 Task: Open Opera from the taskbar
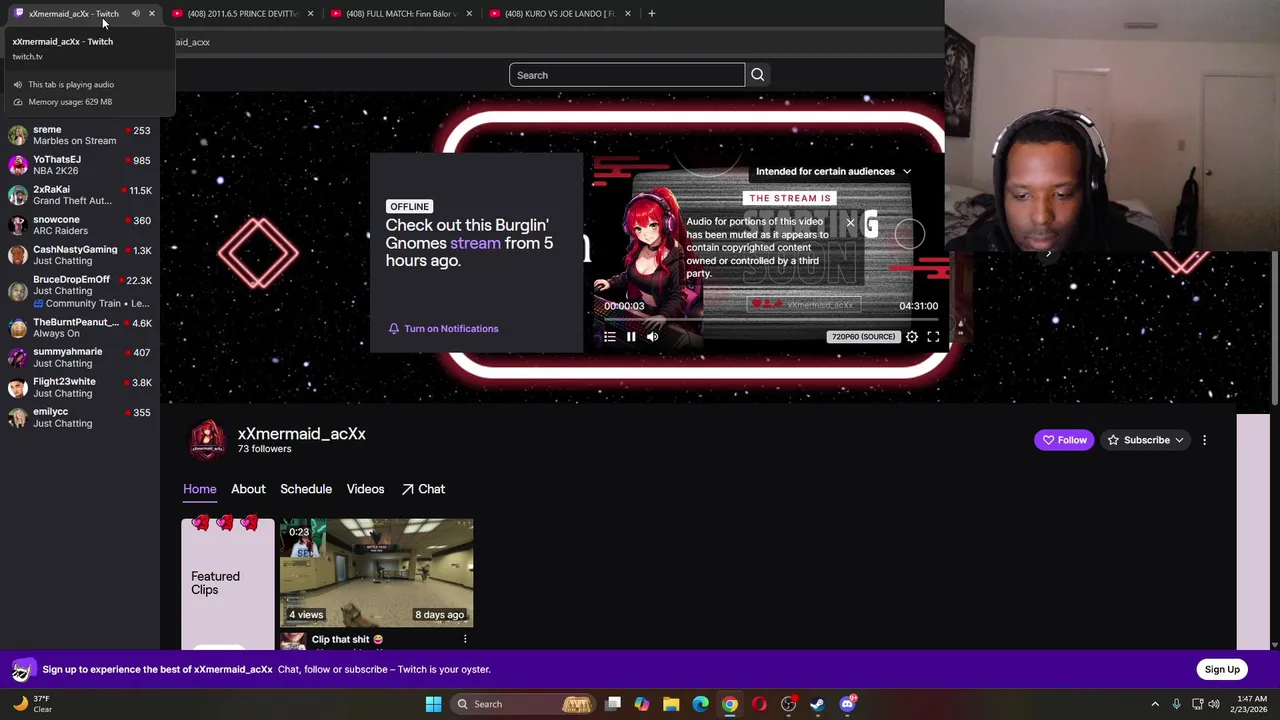click(x=759, y=704)
